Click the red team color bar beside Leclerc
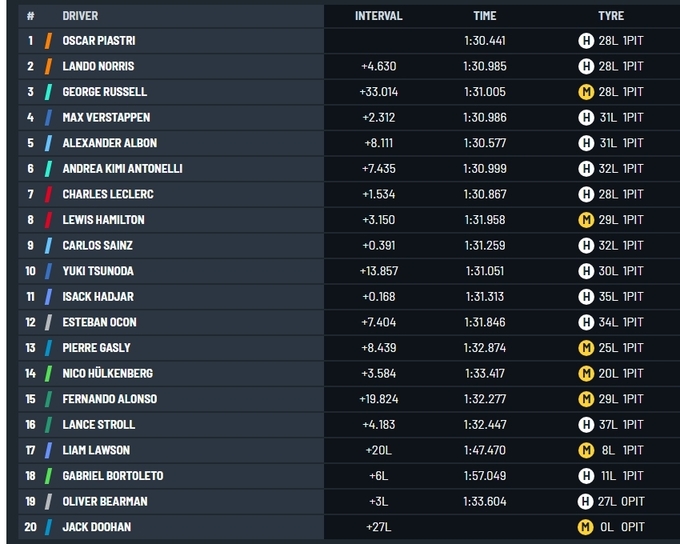This screenshot has height=544, width=680. pos(48,195)
